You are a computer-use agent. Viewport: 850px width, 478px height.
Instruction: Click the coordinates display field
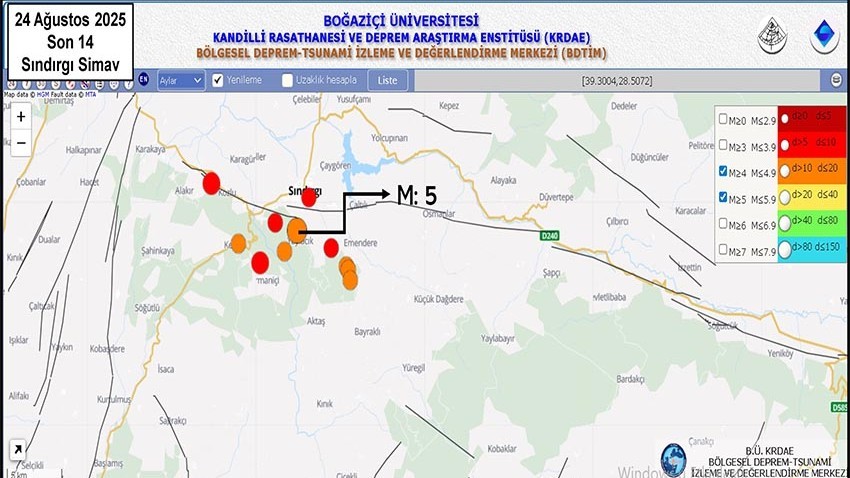[x=620, y=80]
